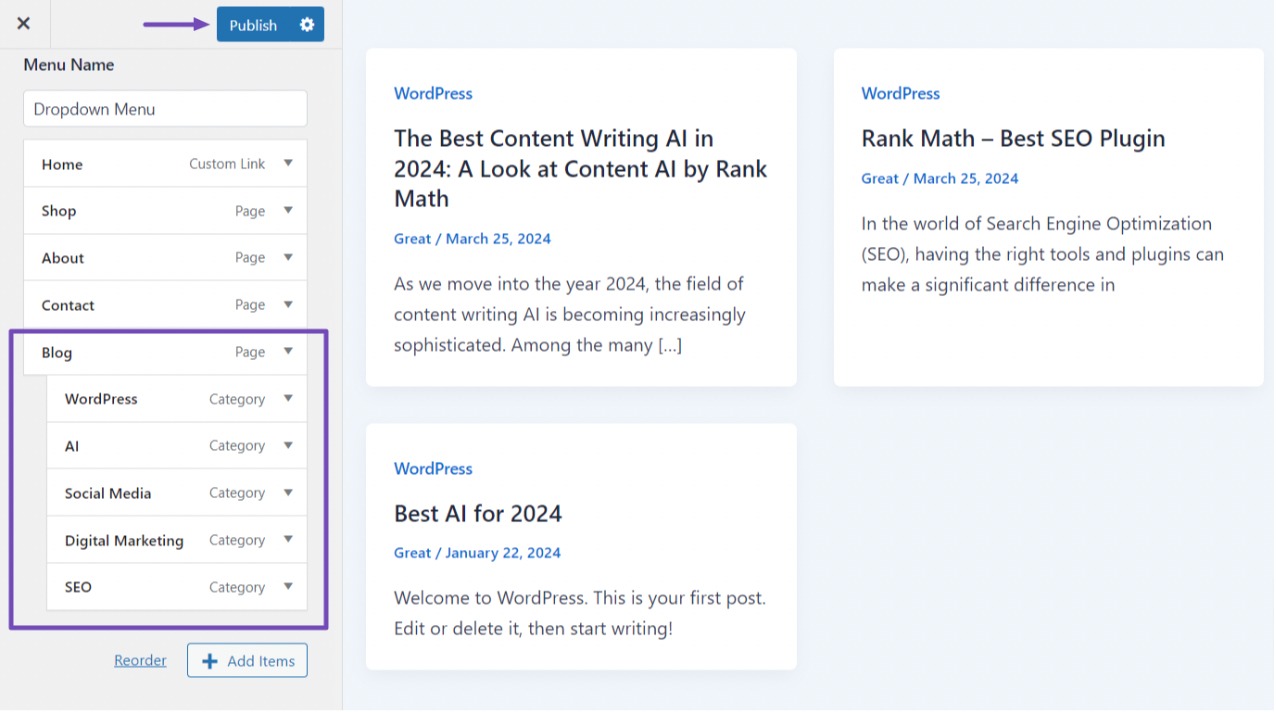Expand the Shop menu item arrow
1276x712 pixels.
(x=288, y=210)
